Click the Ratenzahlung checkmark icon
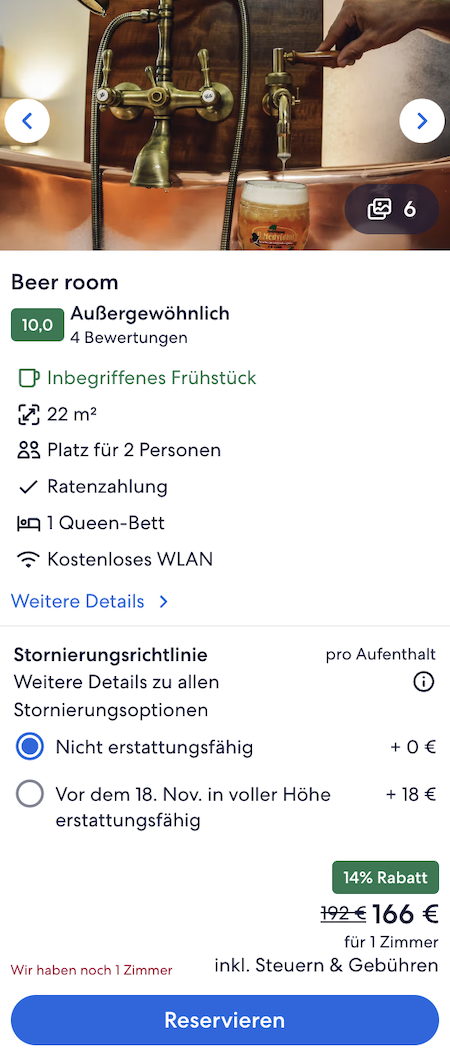 28,487
